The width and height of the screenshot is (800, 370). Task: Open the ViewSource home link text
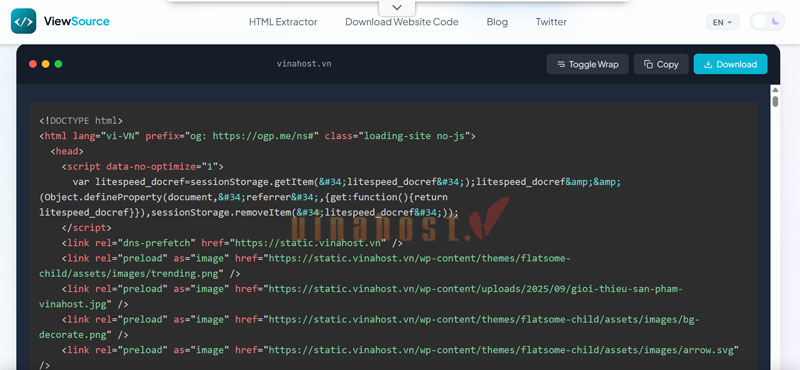coord(77,21)
